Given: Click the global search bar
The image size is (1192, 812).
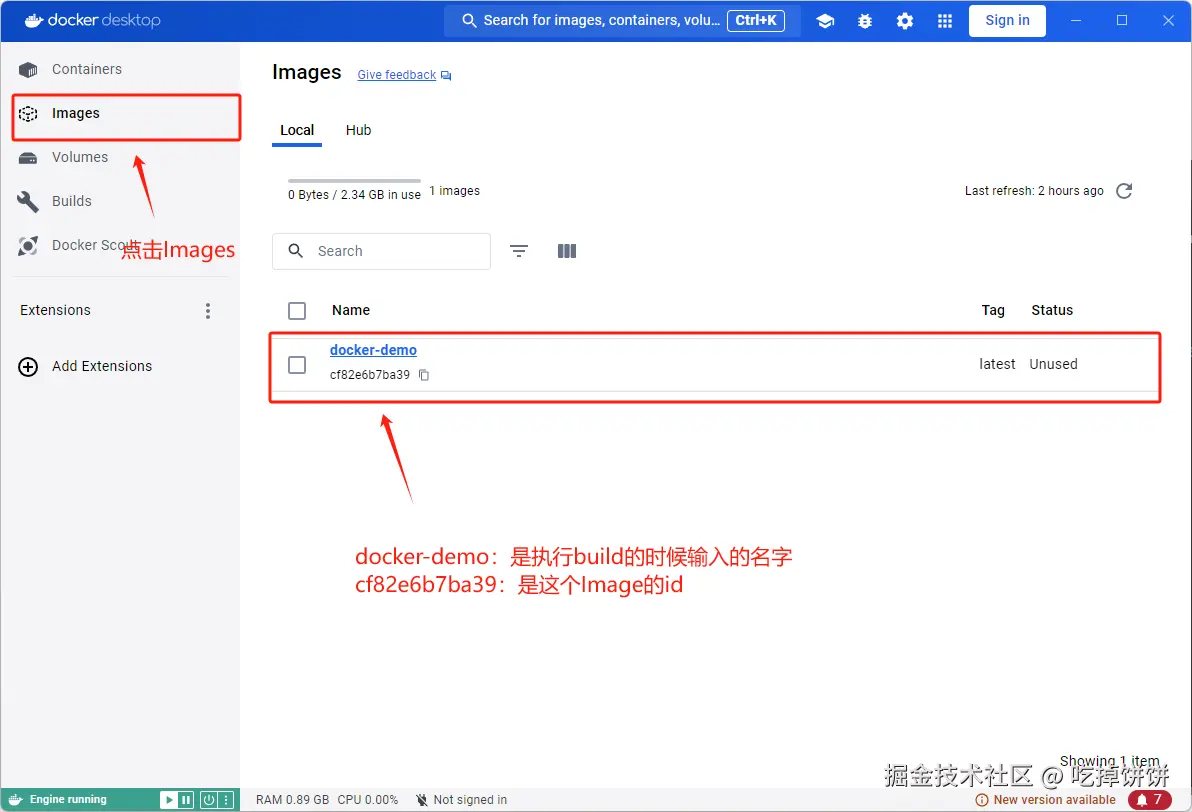Looking at the screenshot, I should (622, 21).
